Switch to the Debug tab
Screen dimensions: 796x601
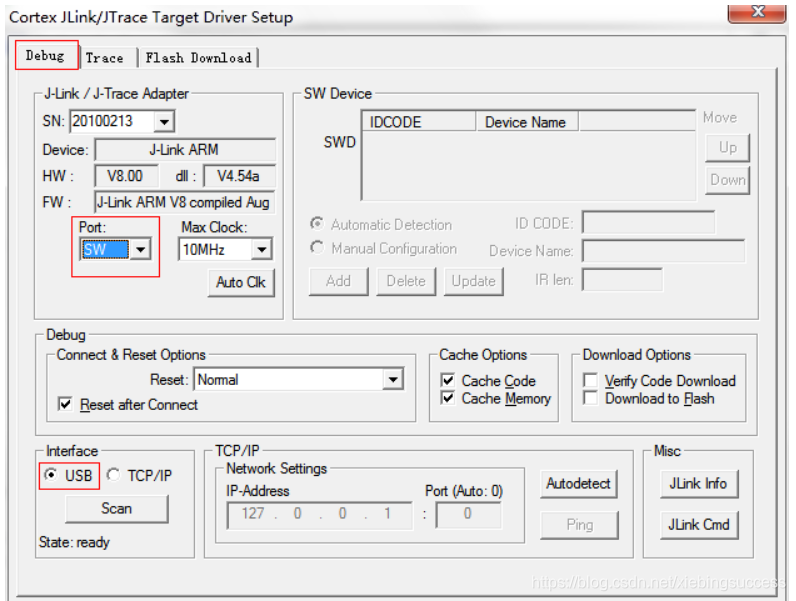46,55
